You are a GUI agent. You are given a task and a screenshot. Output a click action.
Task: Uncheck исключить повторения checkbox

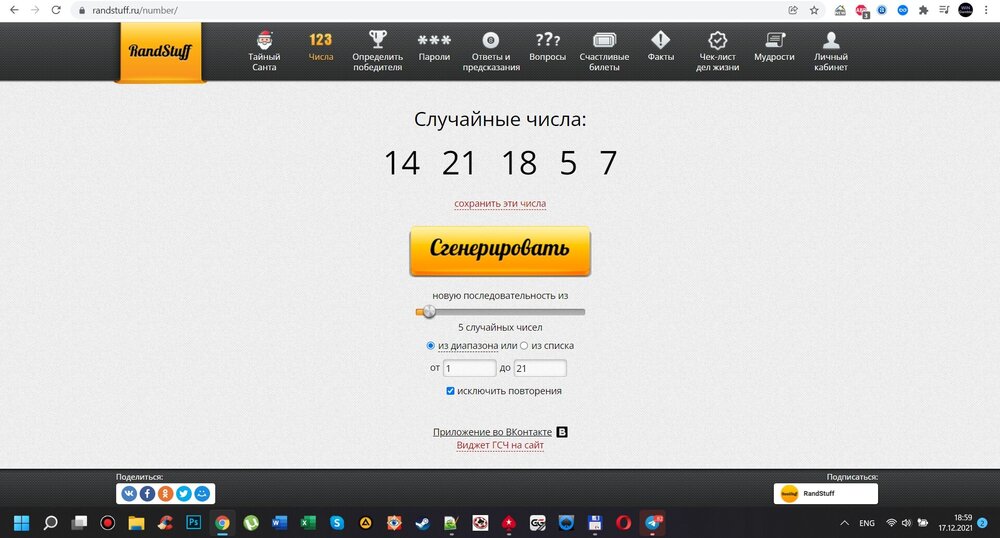[x=451, y=391]
